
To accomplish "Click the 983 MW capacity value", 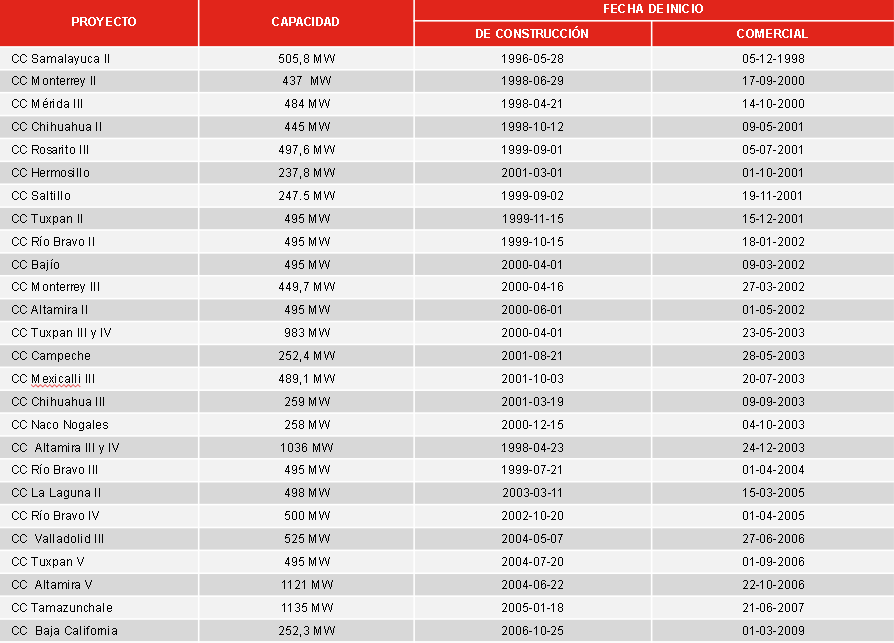I will tap(306, 333).
